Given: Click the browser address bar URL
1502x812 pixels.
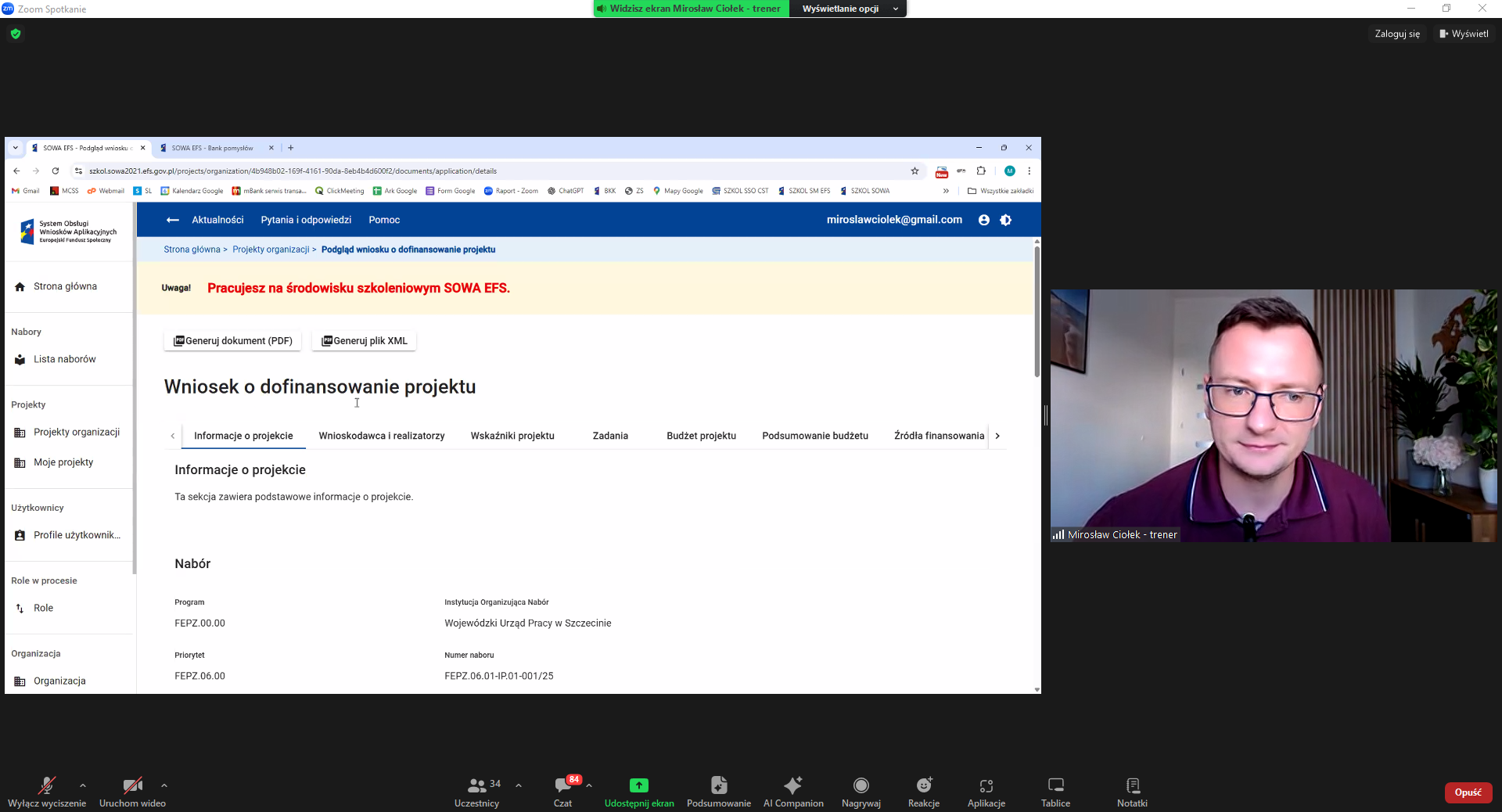Looking at the screenshot, I should 293,171.
